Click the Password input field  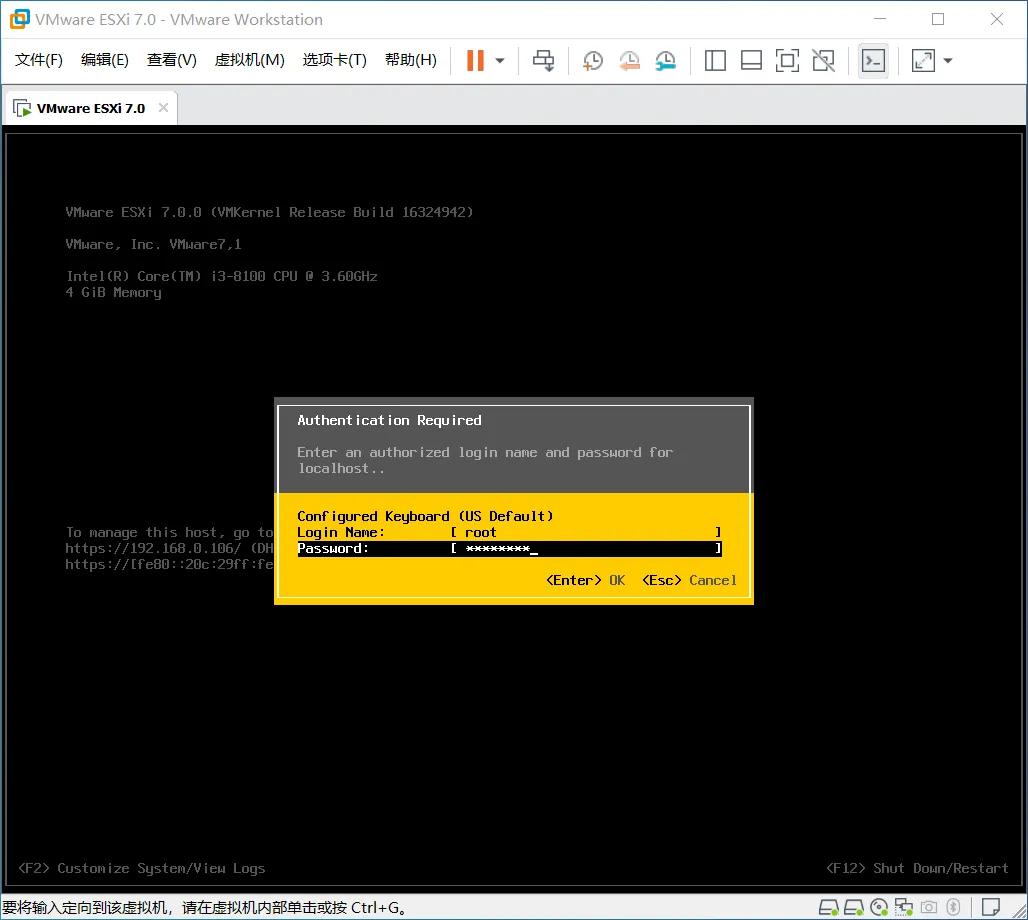587,548
